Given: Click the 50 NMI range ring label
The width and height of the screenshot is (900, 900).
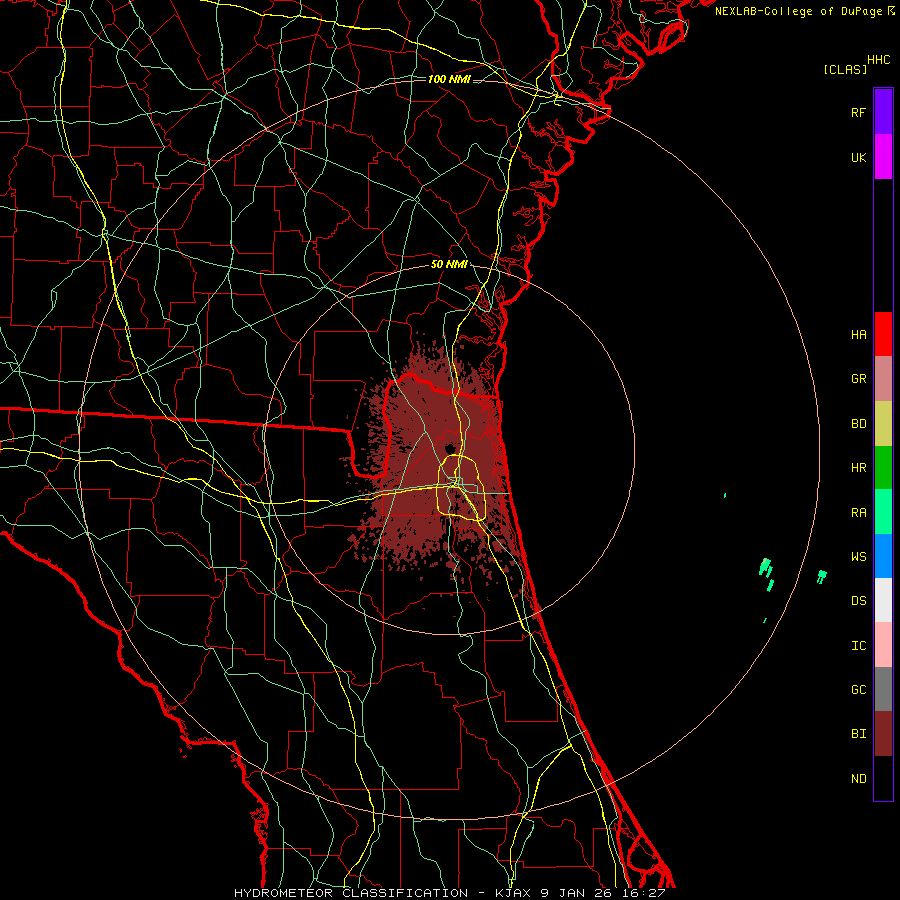Looking at the screenshot, I should (449, 264).
